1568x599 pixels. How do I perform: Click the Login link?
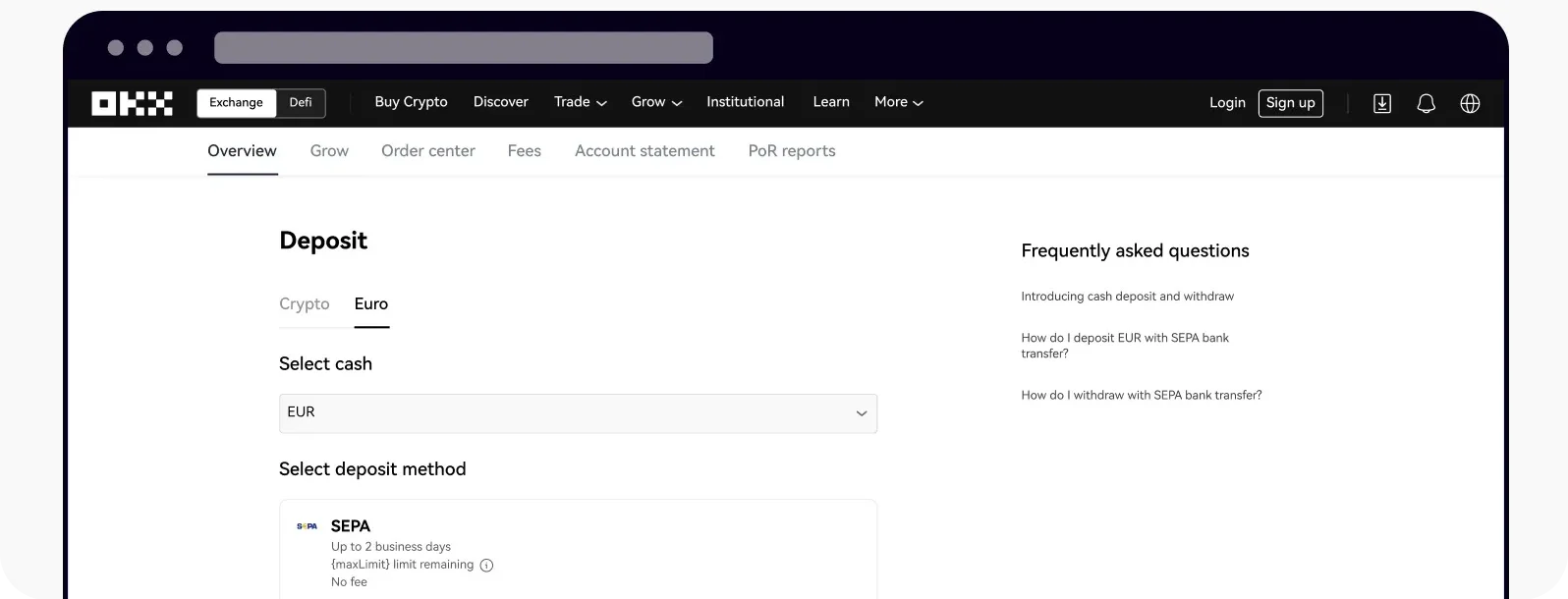[x=1227, y=103]
